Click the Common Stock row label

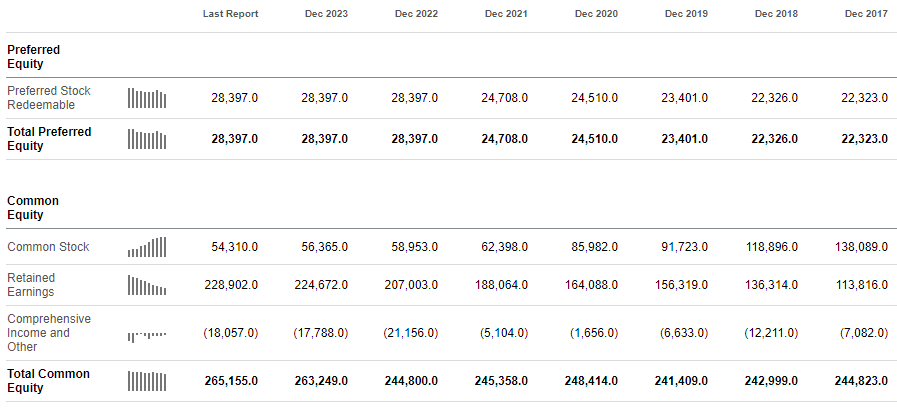(x=48, y=247)
